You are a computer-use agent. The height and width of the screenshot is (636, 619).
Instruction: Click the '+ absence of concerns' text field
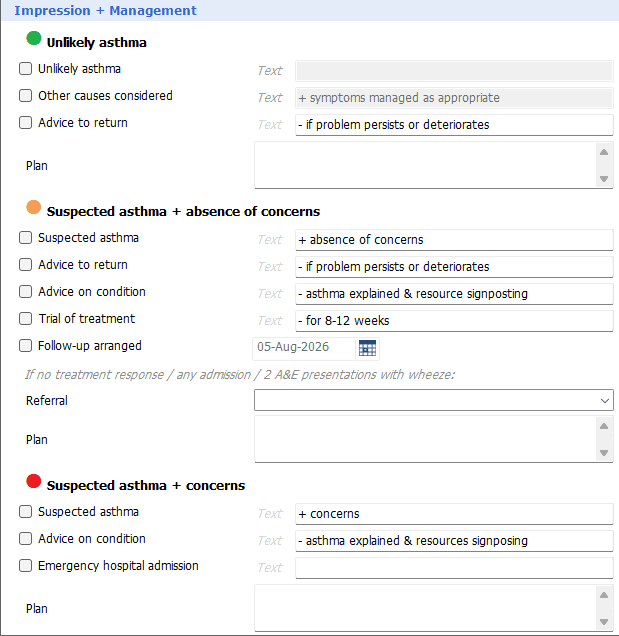(454, 240)
